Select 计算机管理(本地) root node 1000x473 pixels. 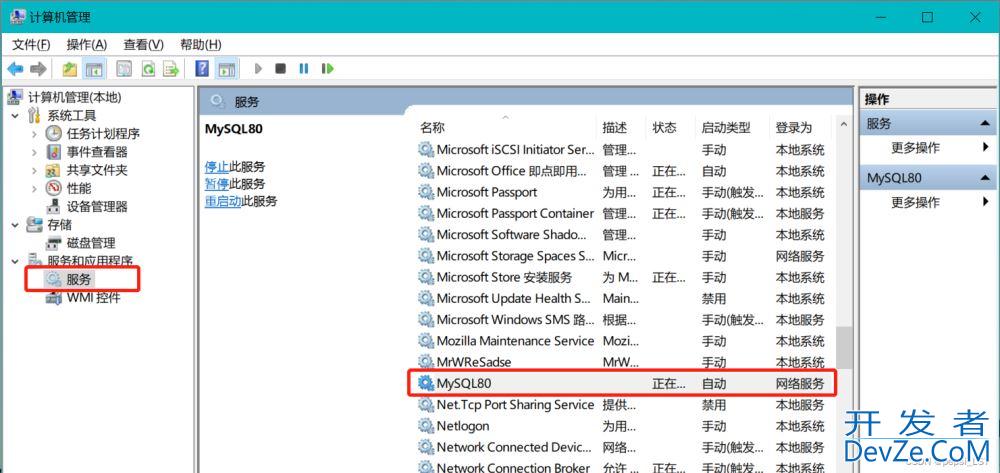pyautogui.click(x=75, y=98)
